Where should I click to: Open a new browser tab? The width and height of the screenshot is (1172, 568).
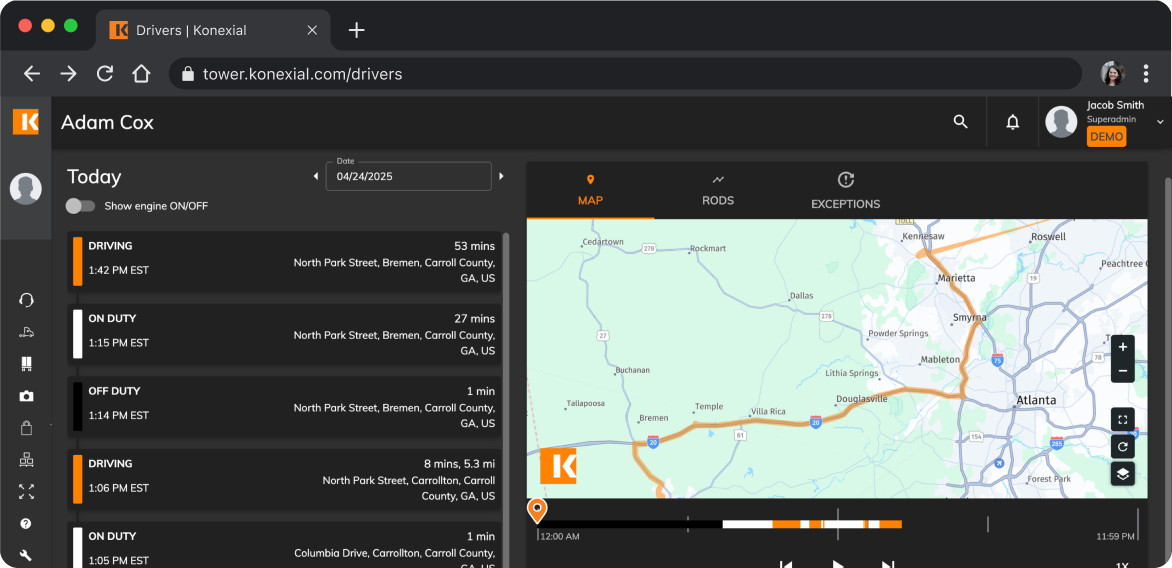(x=357, y=30)
